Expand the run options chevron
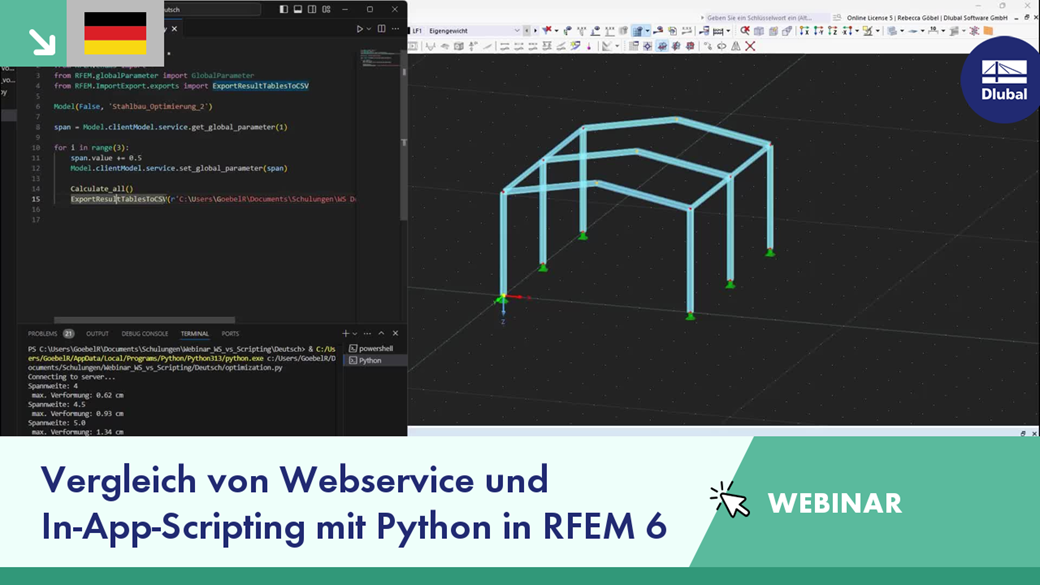Viewport: 1040px width, 585px height. click(x=369, y=29)
